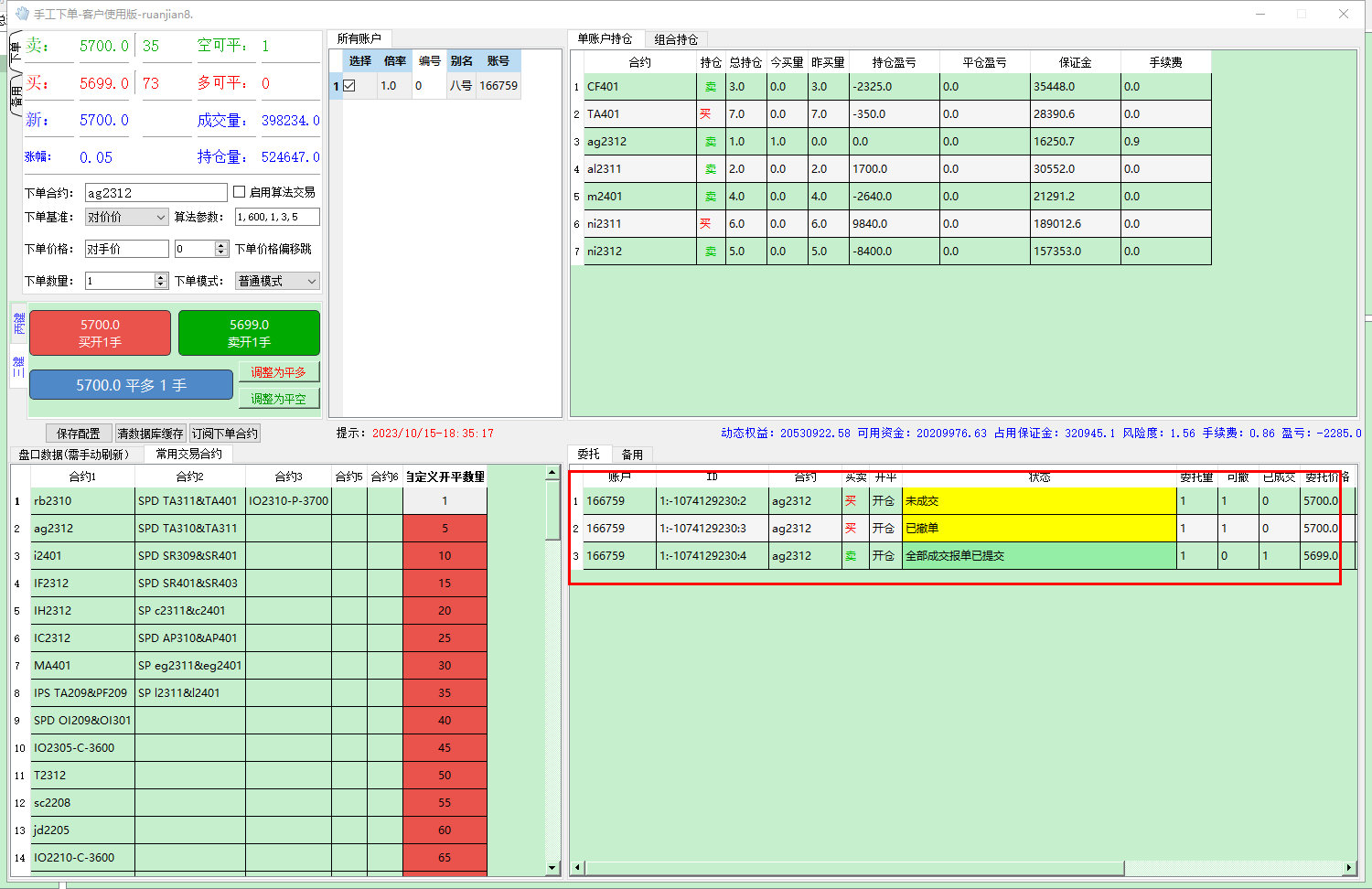Click IO2310-P-3700 in 合约3 column
This screenshot has height=889, width=1372.
tap(288, 501)
